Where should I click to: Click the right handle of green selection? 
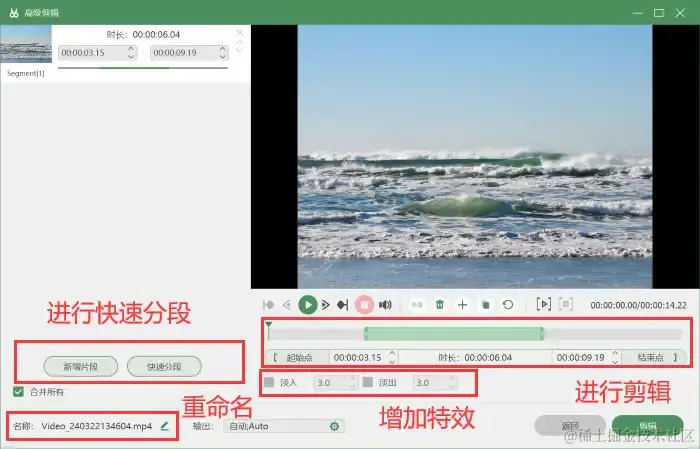[542, 334]
